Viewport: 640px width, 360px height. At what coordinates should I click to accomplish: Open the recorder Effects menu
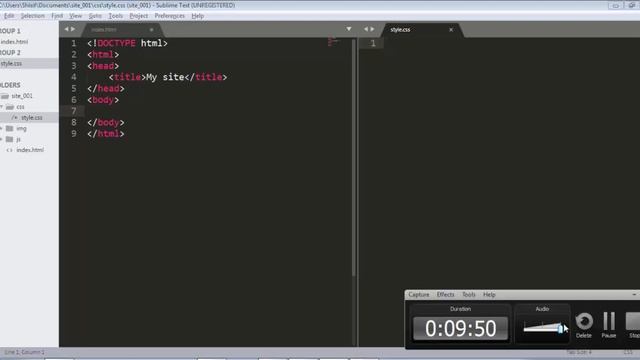click(x=445, y=295)
